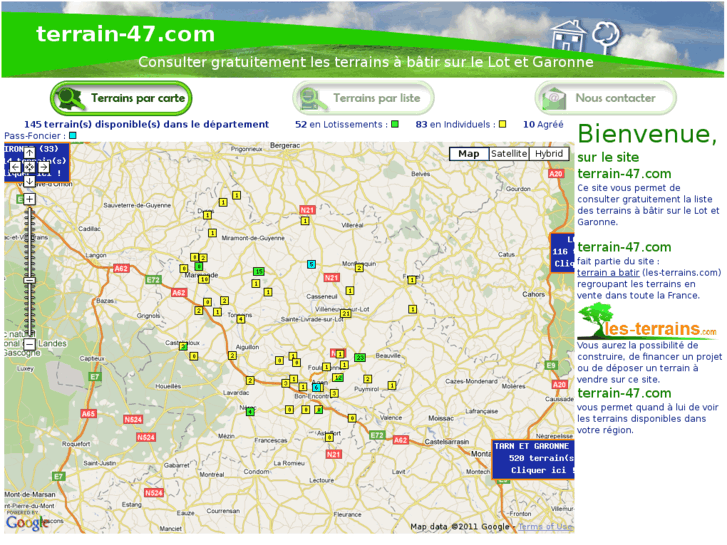727x545 pixels.
Task: Click "145 terrain(s) disponible(s) dans le département"
Action: coord(147,124)
